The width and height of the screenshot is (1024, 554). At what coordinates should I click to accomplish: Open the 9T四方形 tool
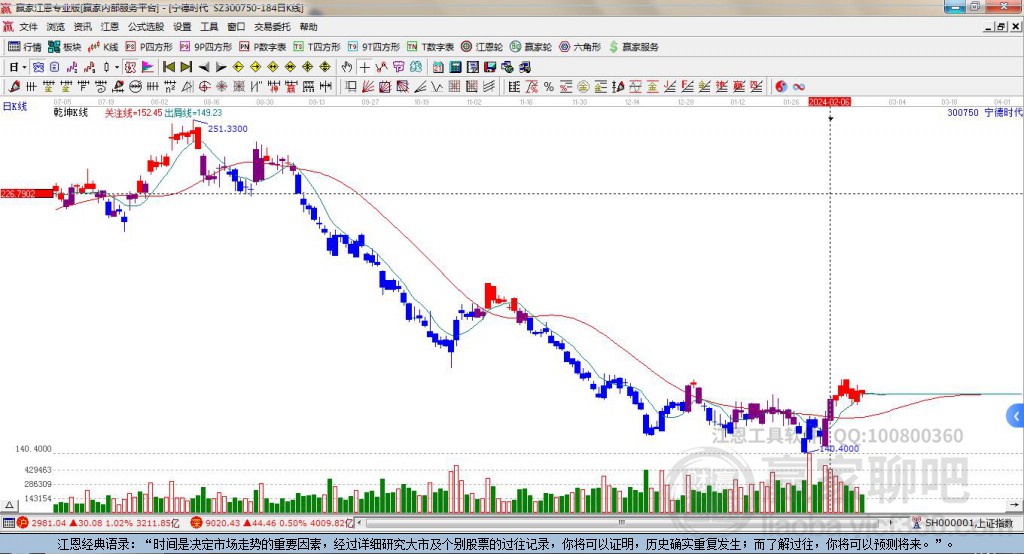[x=374, y=47]
